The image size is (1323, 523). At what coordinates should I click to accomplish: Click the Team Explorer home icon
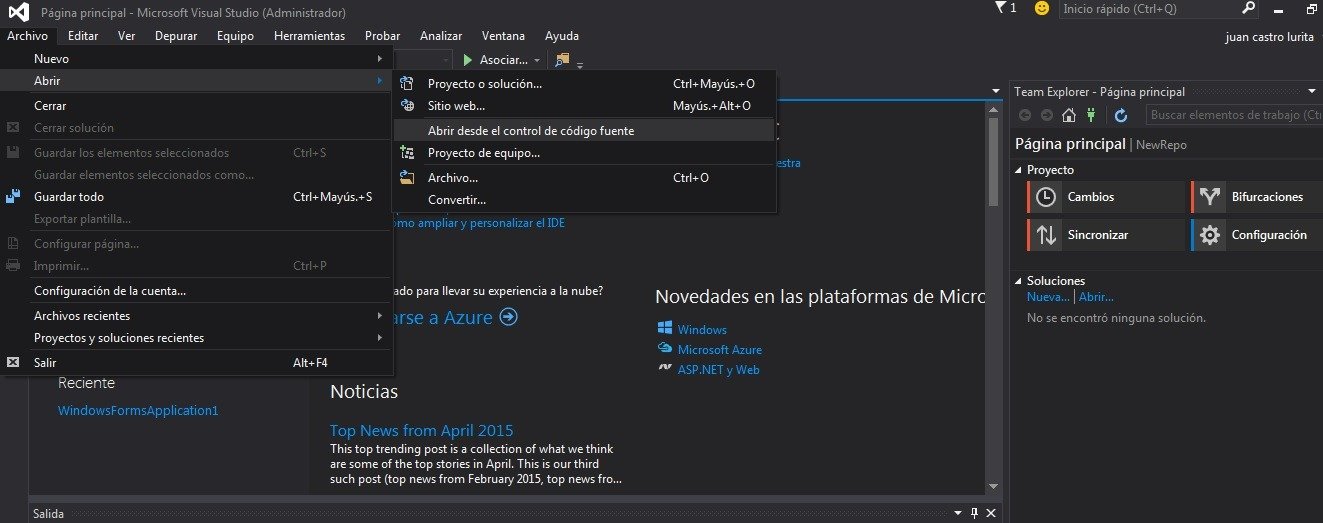pos(1069,115)
